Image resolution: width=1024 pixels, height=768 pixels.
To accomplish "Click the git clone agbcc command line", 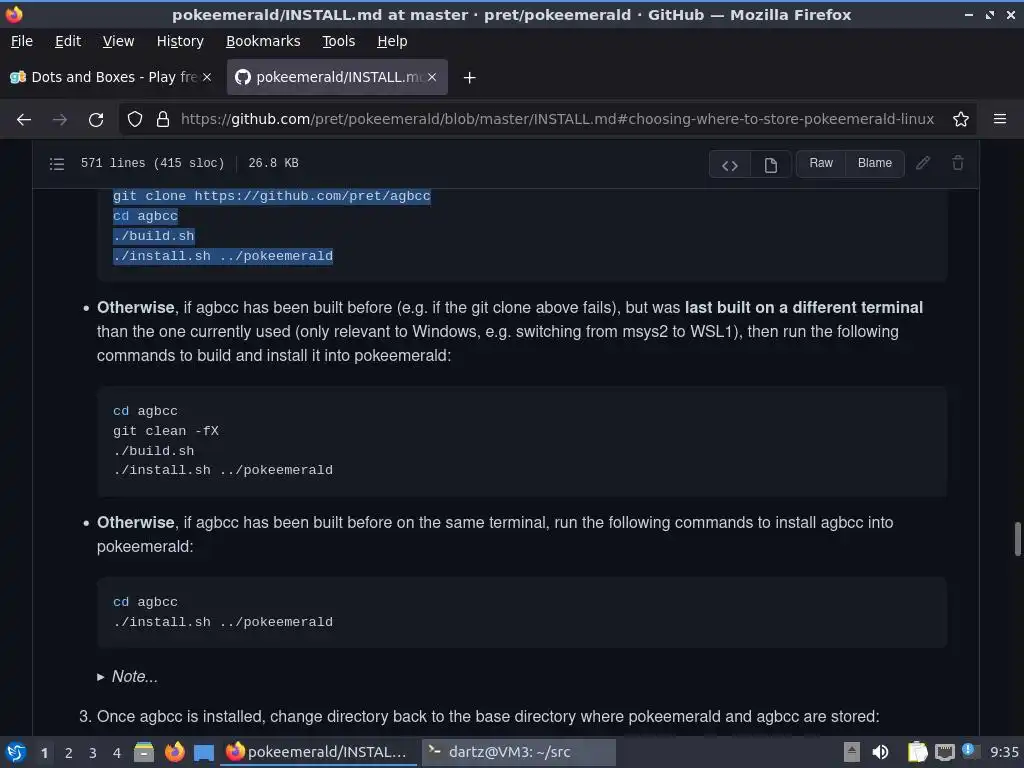I will [272, 196].
